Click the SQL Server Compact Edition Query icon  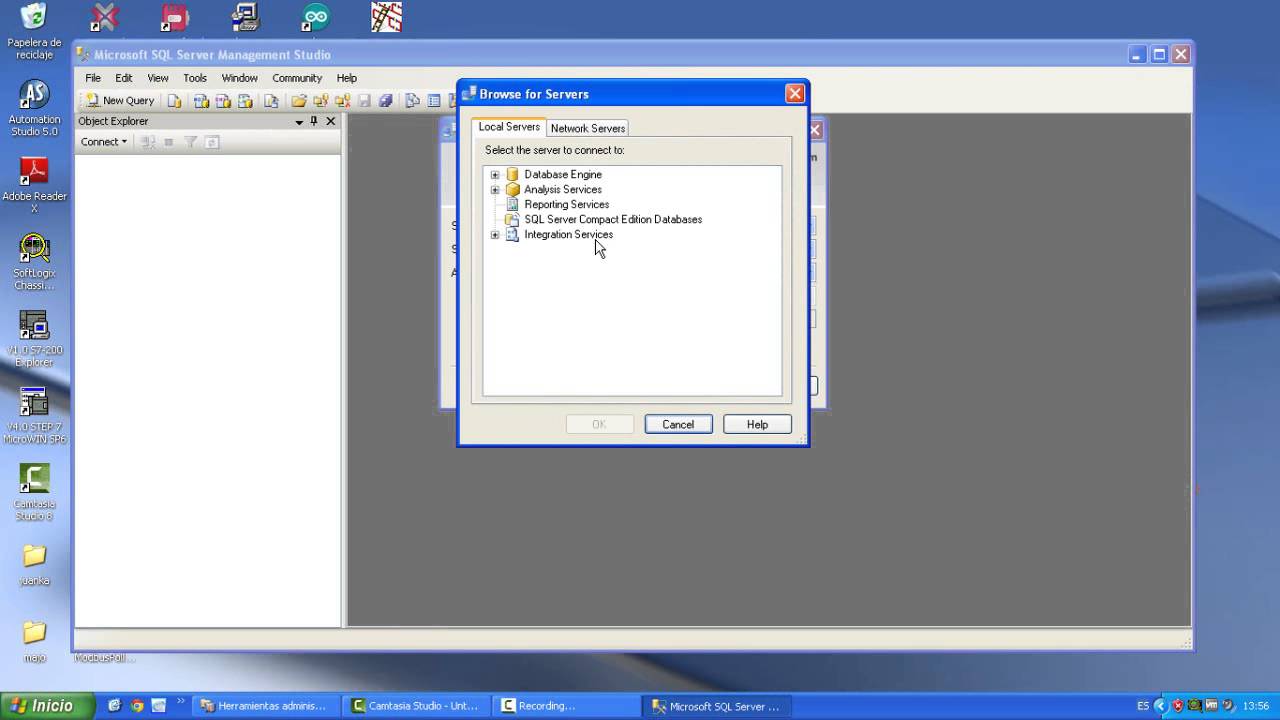pos(271,100)
